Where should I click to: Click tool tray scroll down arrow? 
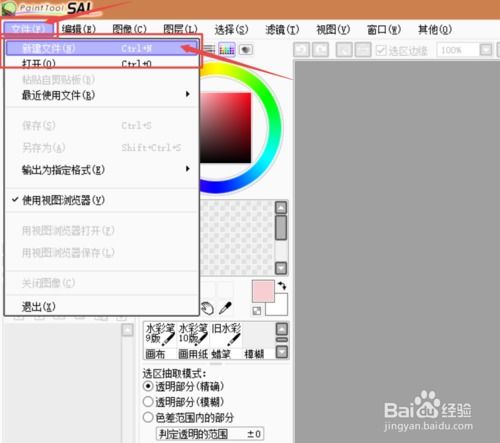coord(282,352)
